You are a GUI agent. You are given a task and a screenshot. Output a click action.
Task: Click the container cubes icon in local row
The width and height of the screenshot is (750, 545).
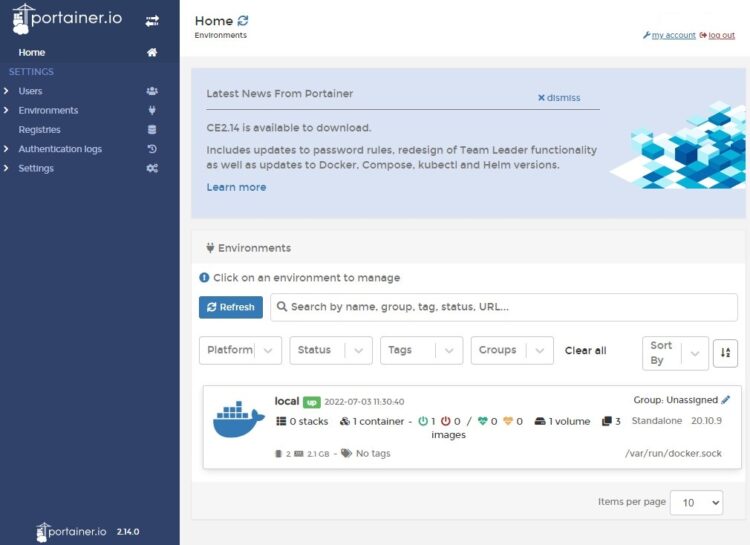pos(344,421)
